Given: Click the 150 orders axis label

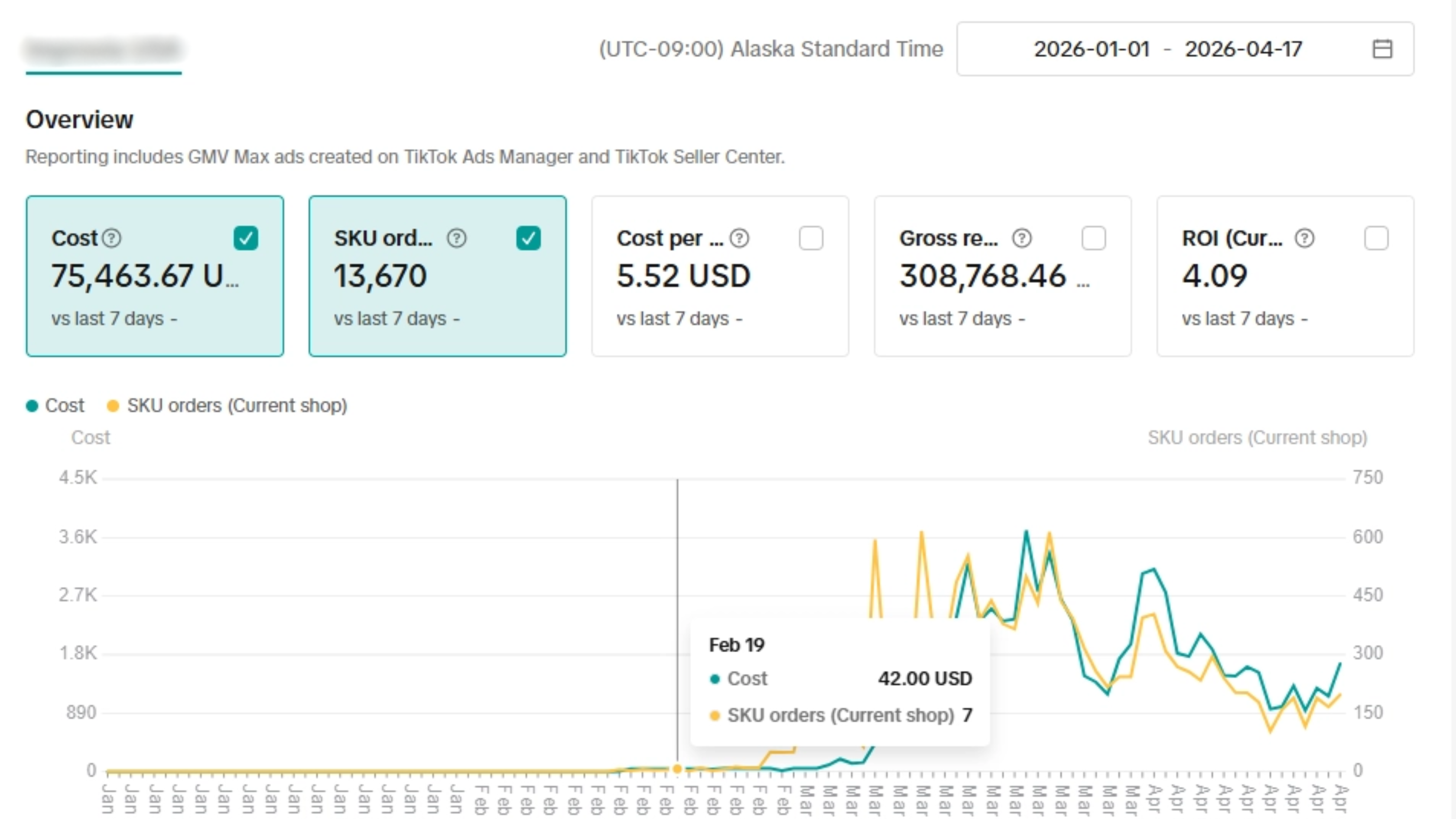Looking at the screenshot, I should [x=1368, y=712].
